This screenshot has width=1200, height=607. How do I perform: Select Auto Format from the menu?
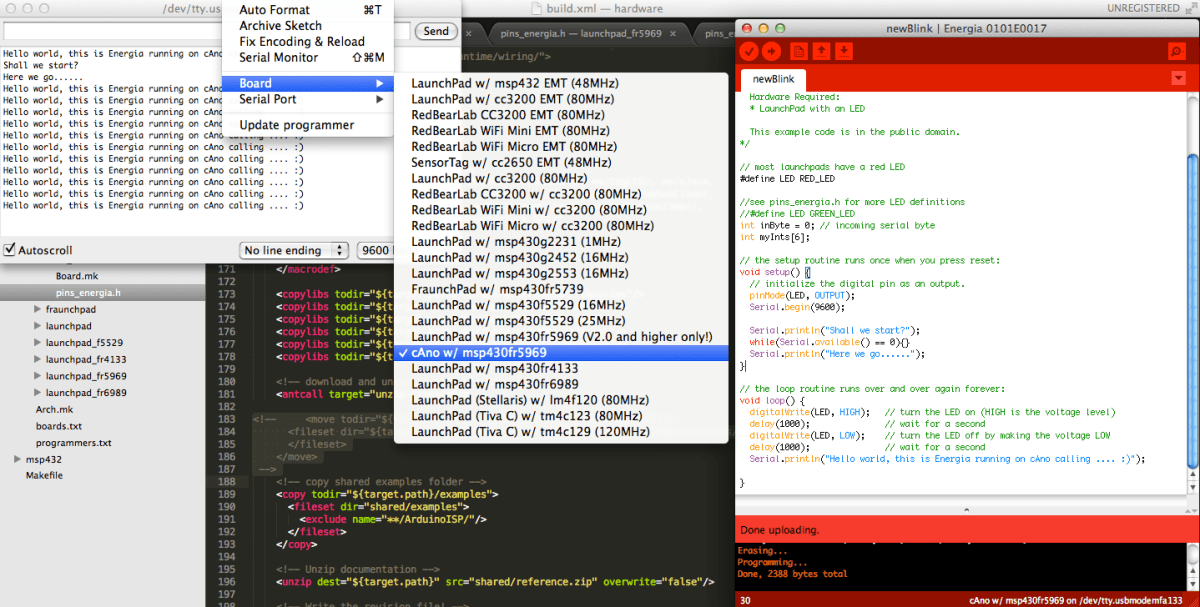coord(275,10)
